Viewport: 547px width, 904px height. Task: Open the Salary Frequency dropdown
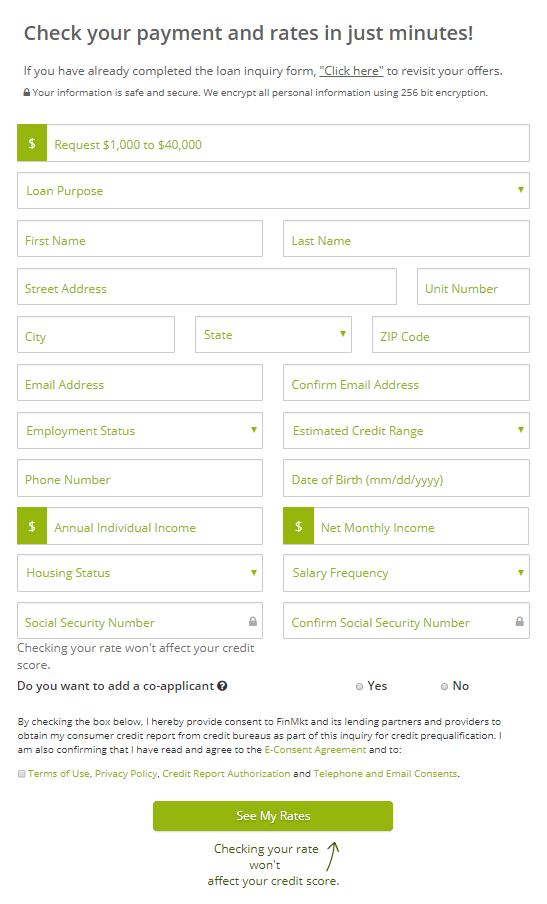point(406,572)
